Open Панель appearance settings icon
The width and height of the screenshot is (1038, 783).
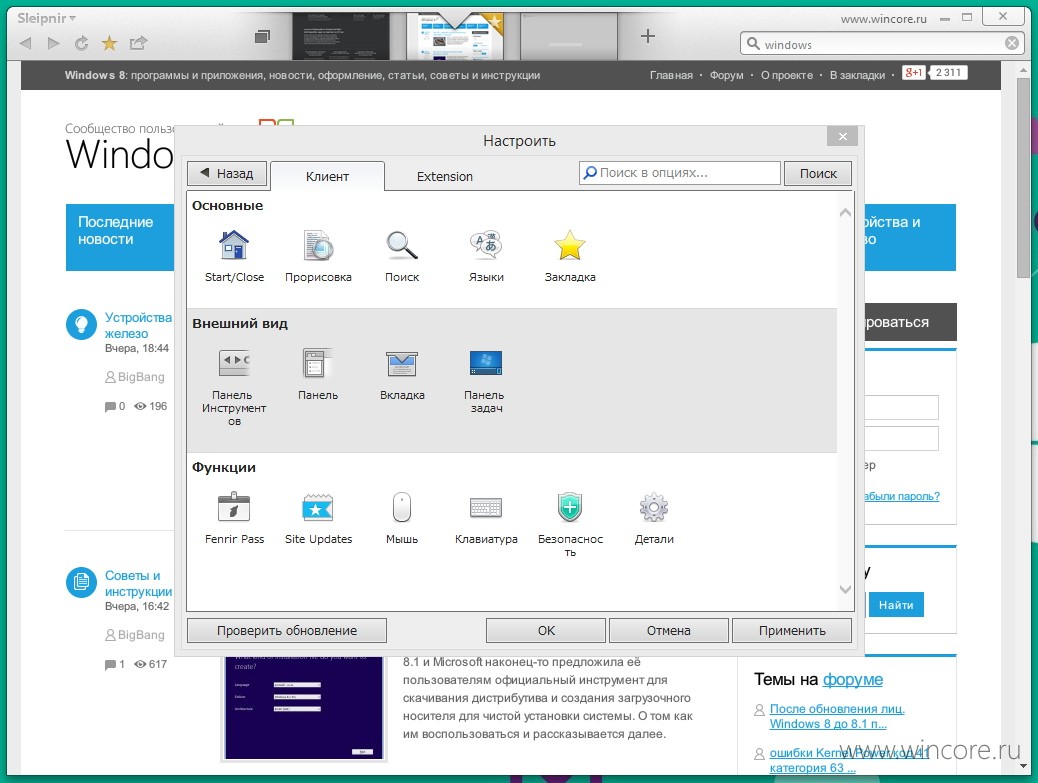tap(318, 375)
